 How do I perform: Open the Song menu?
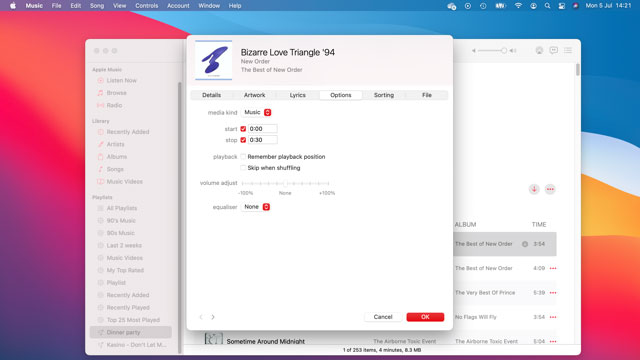click(97, 6)
